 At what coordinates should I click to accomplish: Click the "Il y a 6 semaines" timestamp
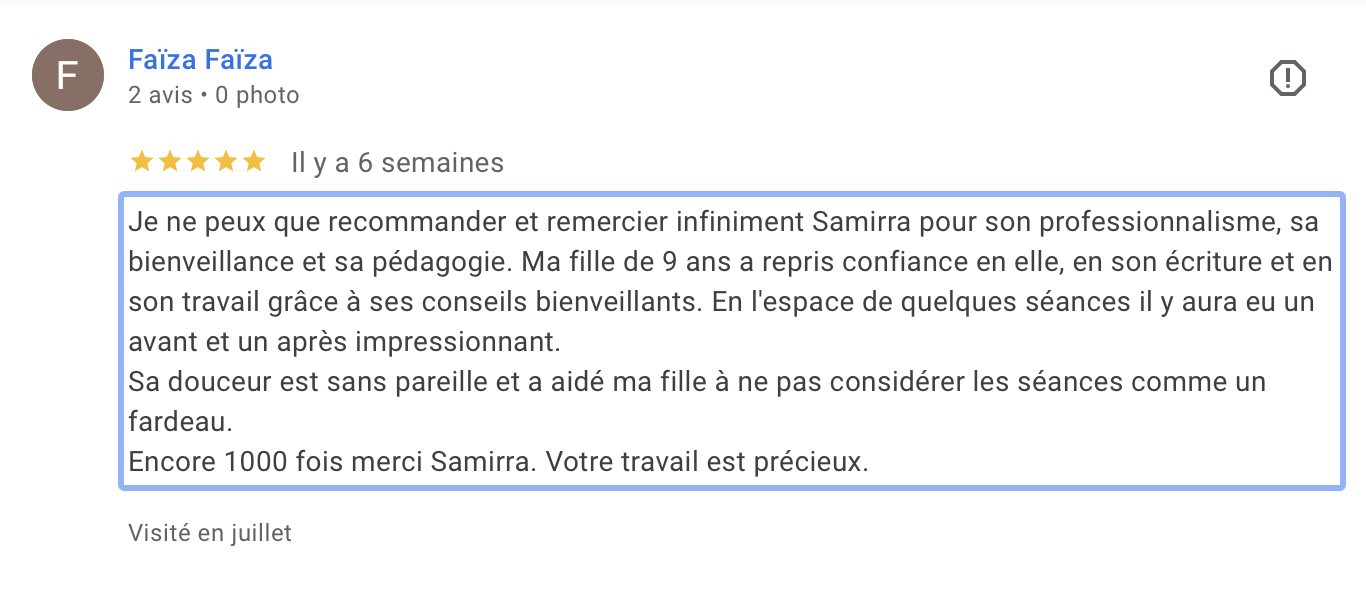point(397,162)
